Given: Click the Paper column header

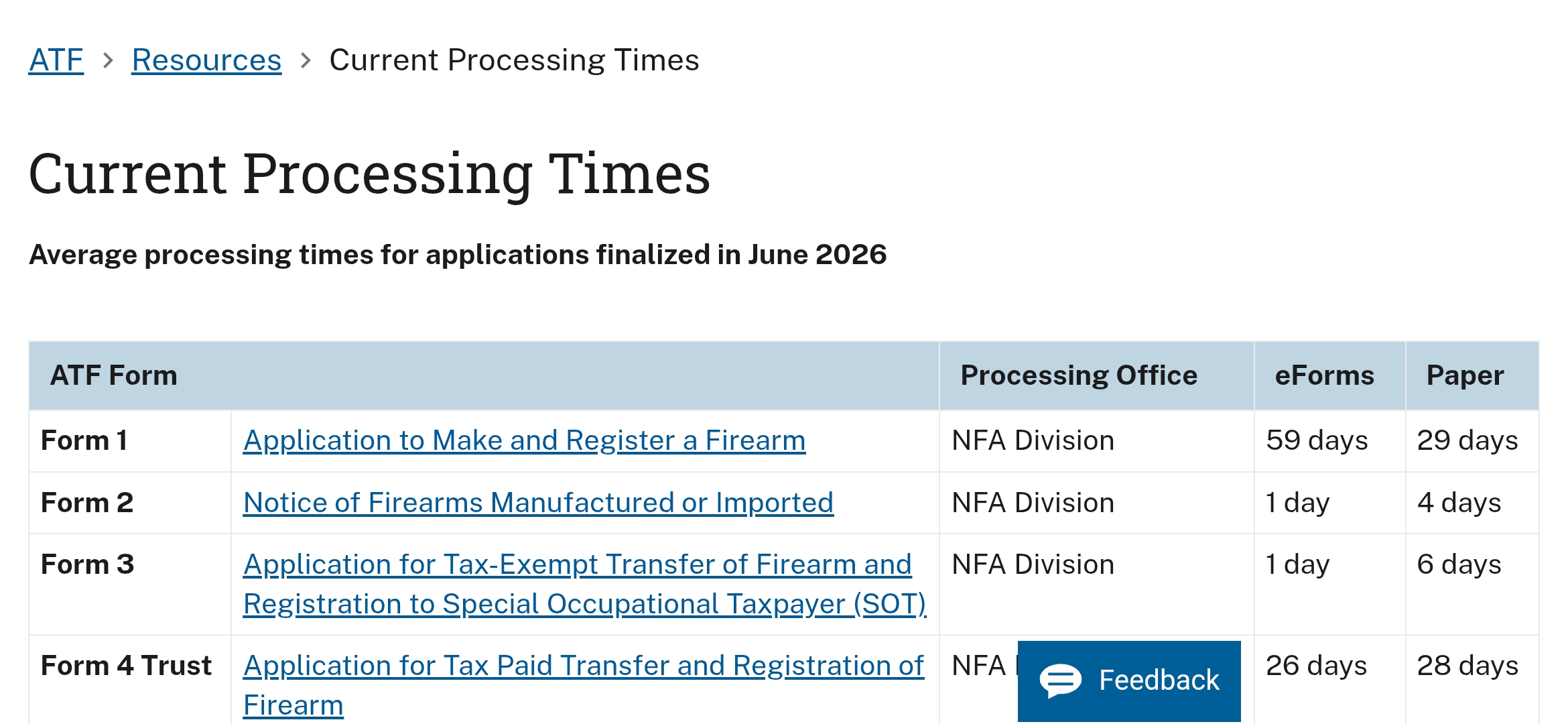Looking at the screenshot, I should pyautogui.click(x=1465, y=375).
